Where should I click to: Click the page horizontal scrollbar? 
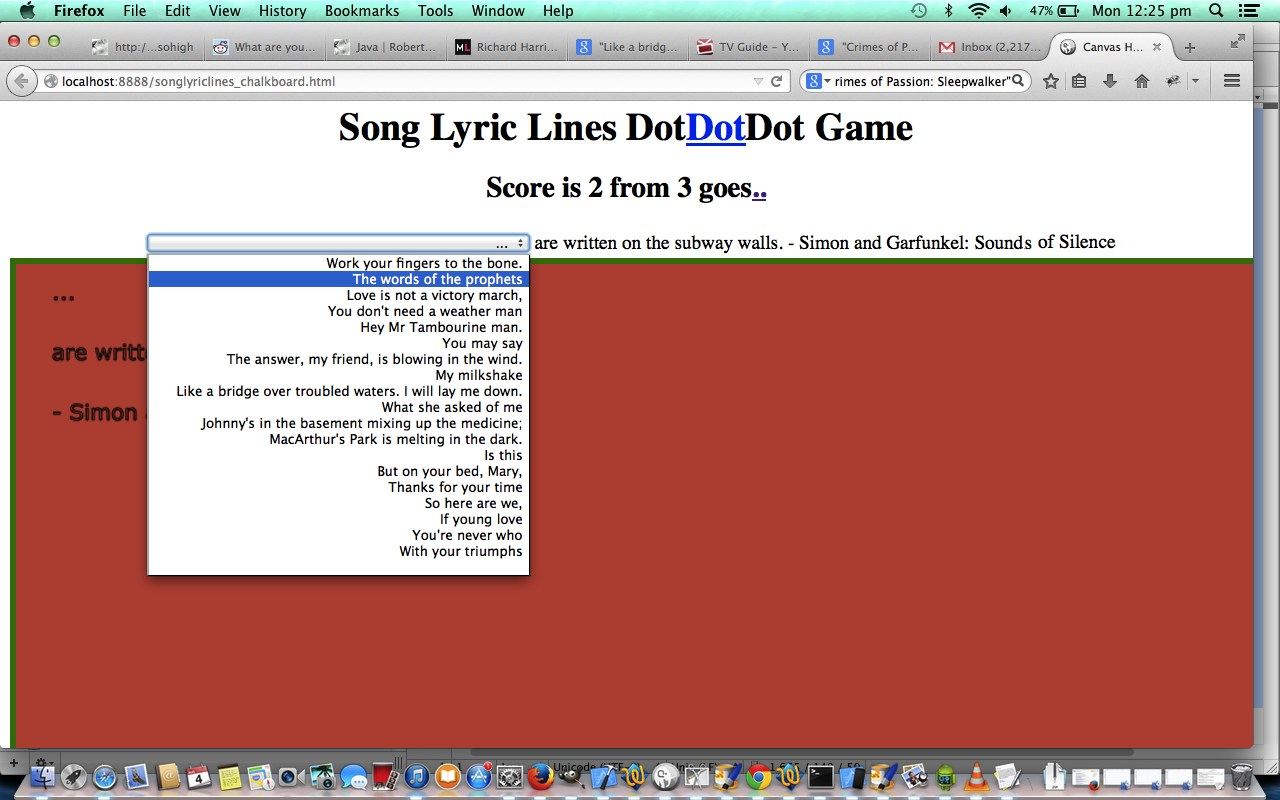800,752
